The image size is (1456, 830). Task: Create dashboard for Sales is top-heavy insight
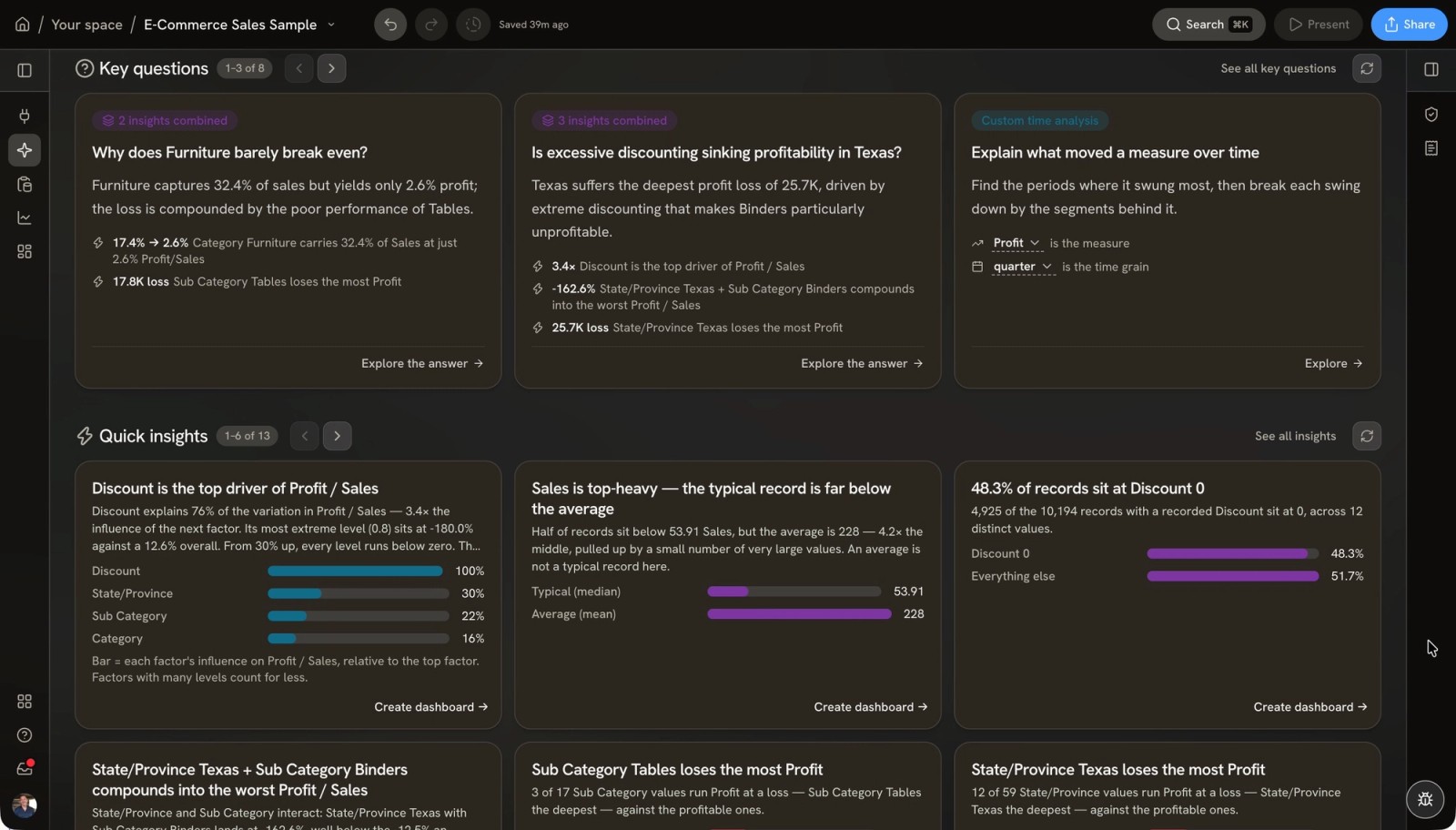871,707
